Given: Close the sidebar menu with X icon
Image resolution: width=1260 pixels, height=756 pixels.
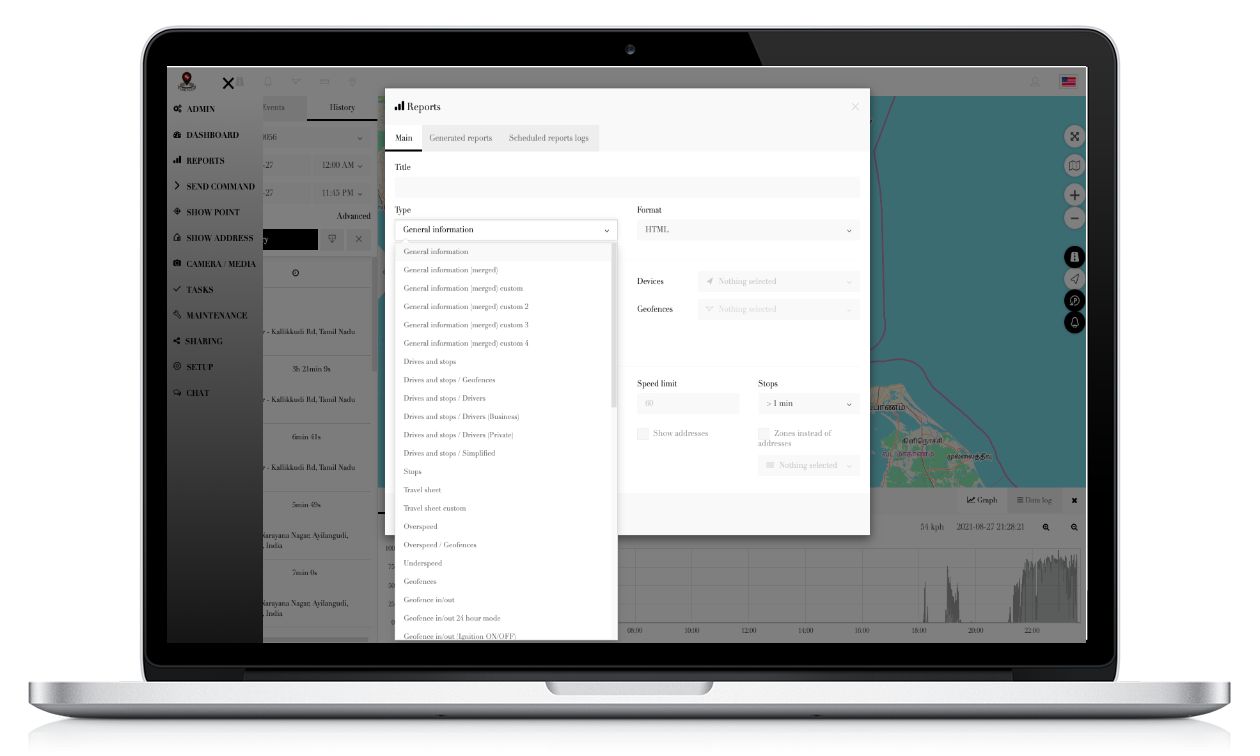Looking at the screenshot, I should (228, 83).
